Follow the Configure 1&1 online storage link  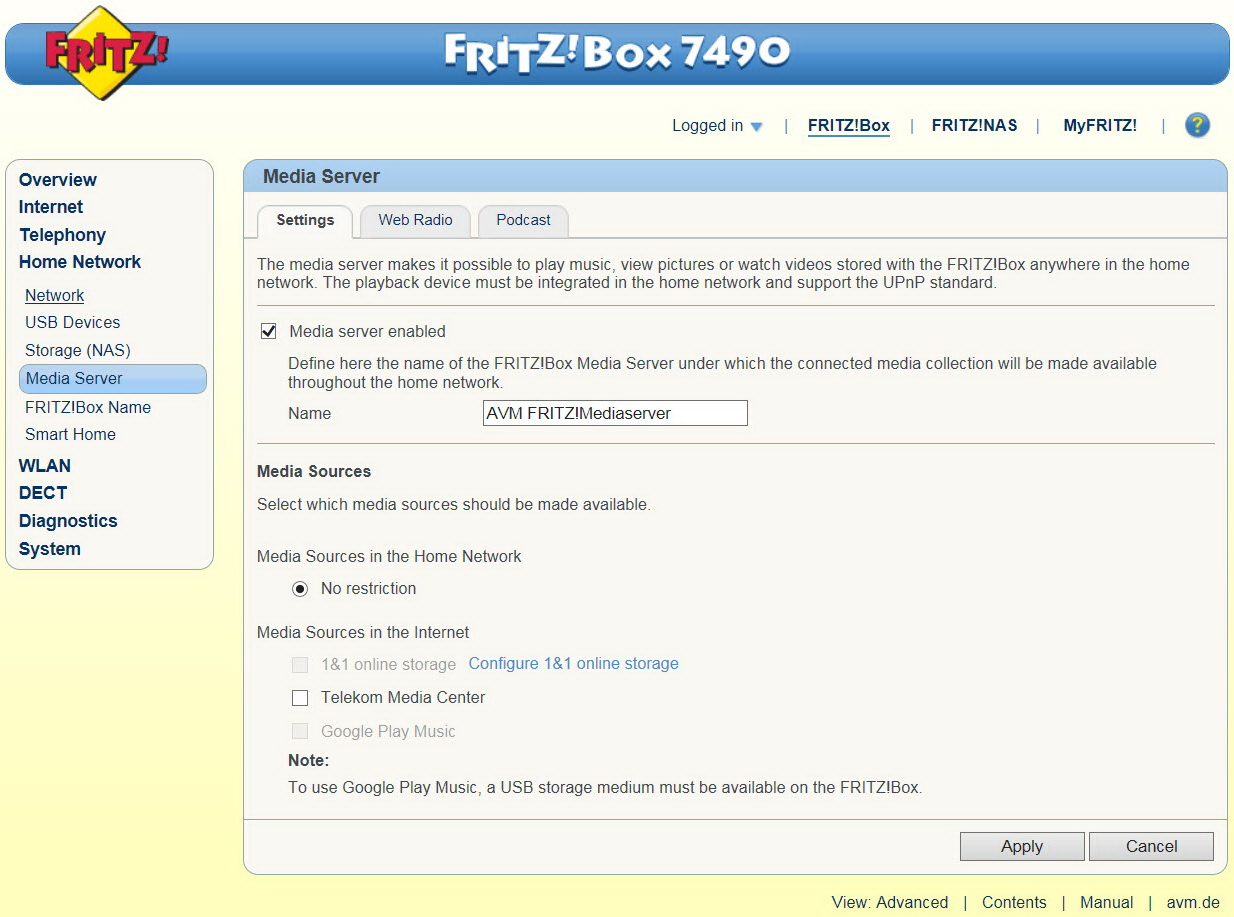(574, 664)
